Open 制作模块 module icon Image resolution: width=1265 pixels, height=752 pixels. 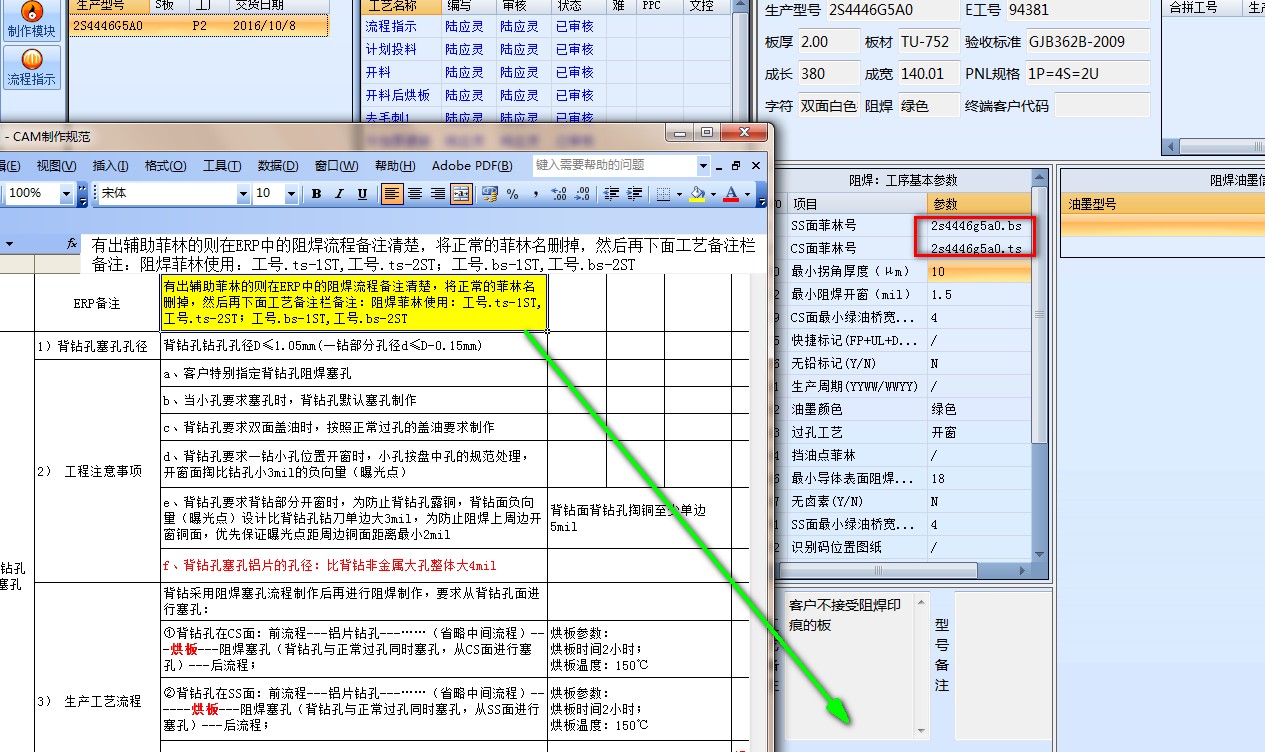point(32,21)
